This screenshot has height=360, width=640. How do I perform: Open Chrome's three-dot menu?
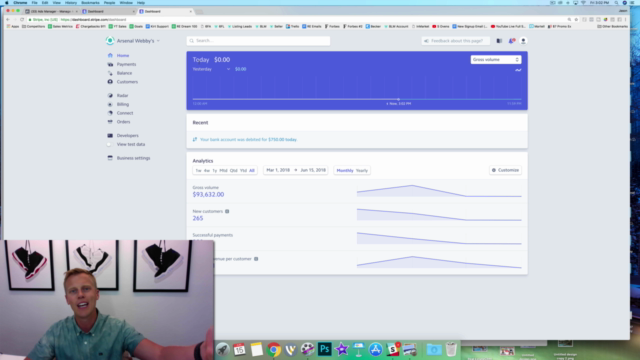(x=626, y=19)
